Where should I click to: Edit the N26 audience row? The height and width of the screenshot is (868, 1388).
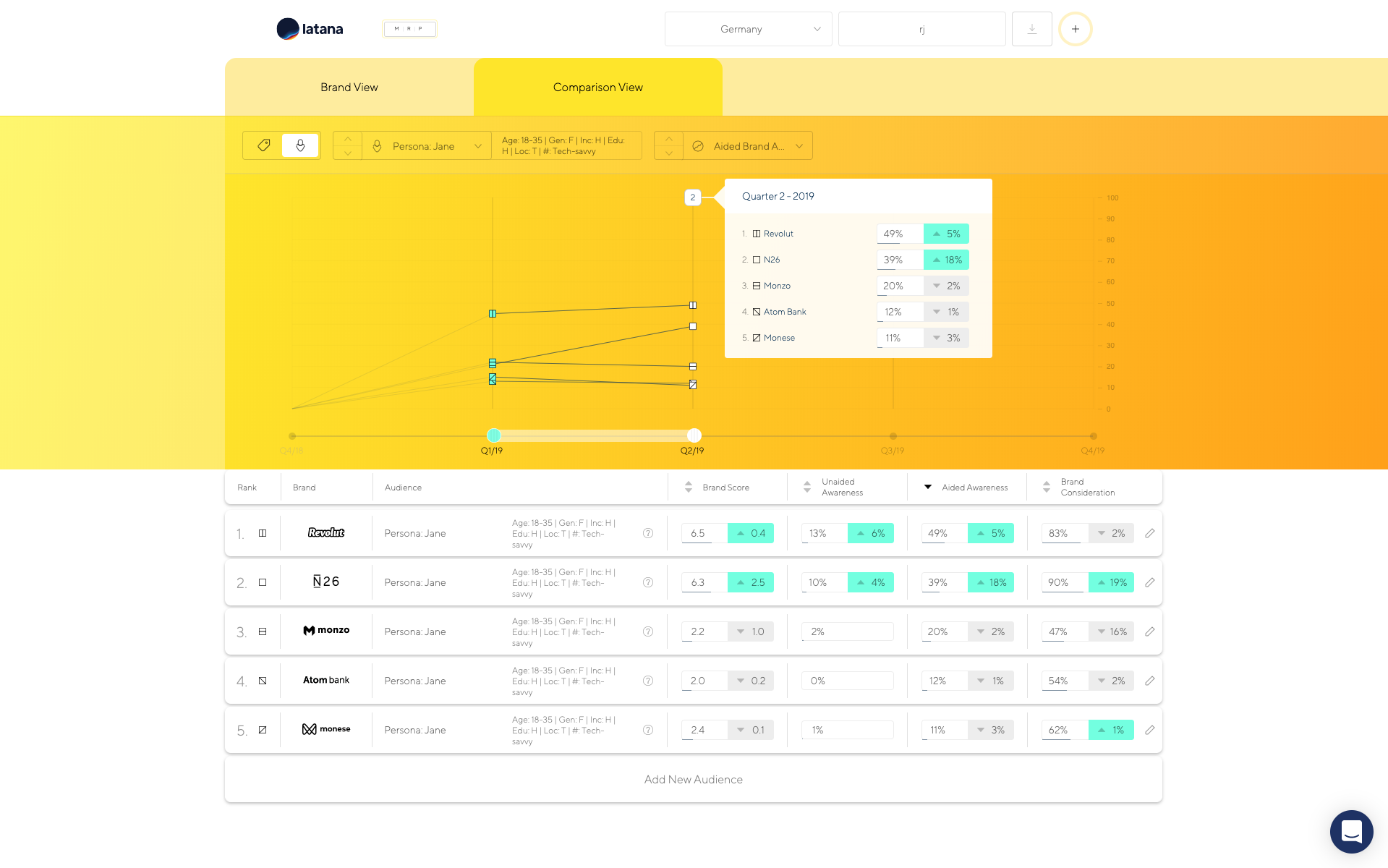[x=1149, y=582]
